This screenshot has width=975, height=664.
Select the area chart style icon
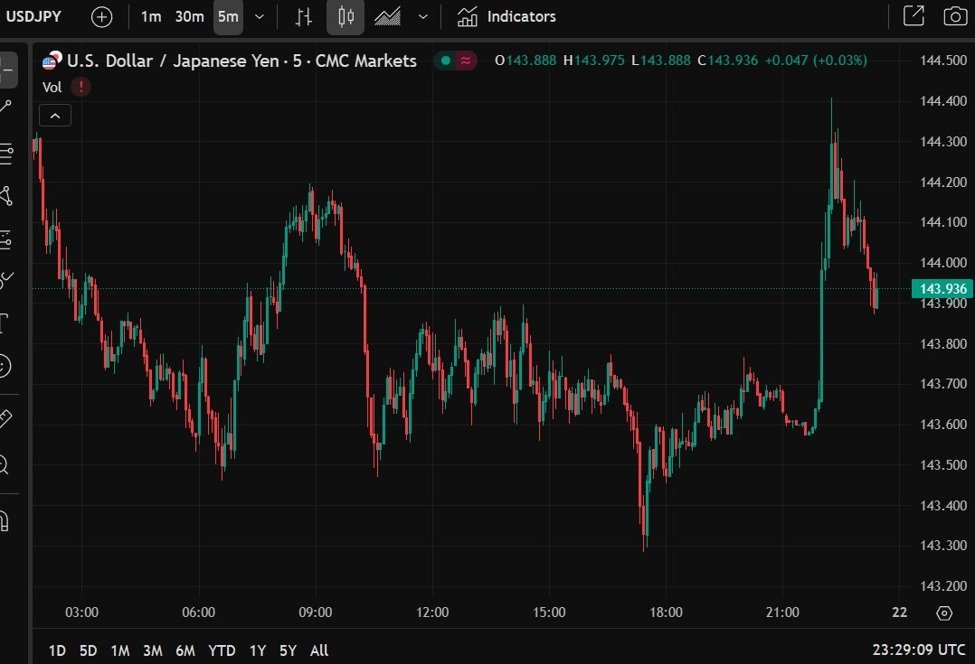388,17
